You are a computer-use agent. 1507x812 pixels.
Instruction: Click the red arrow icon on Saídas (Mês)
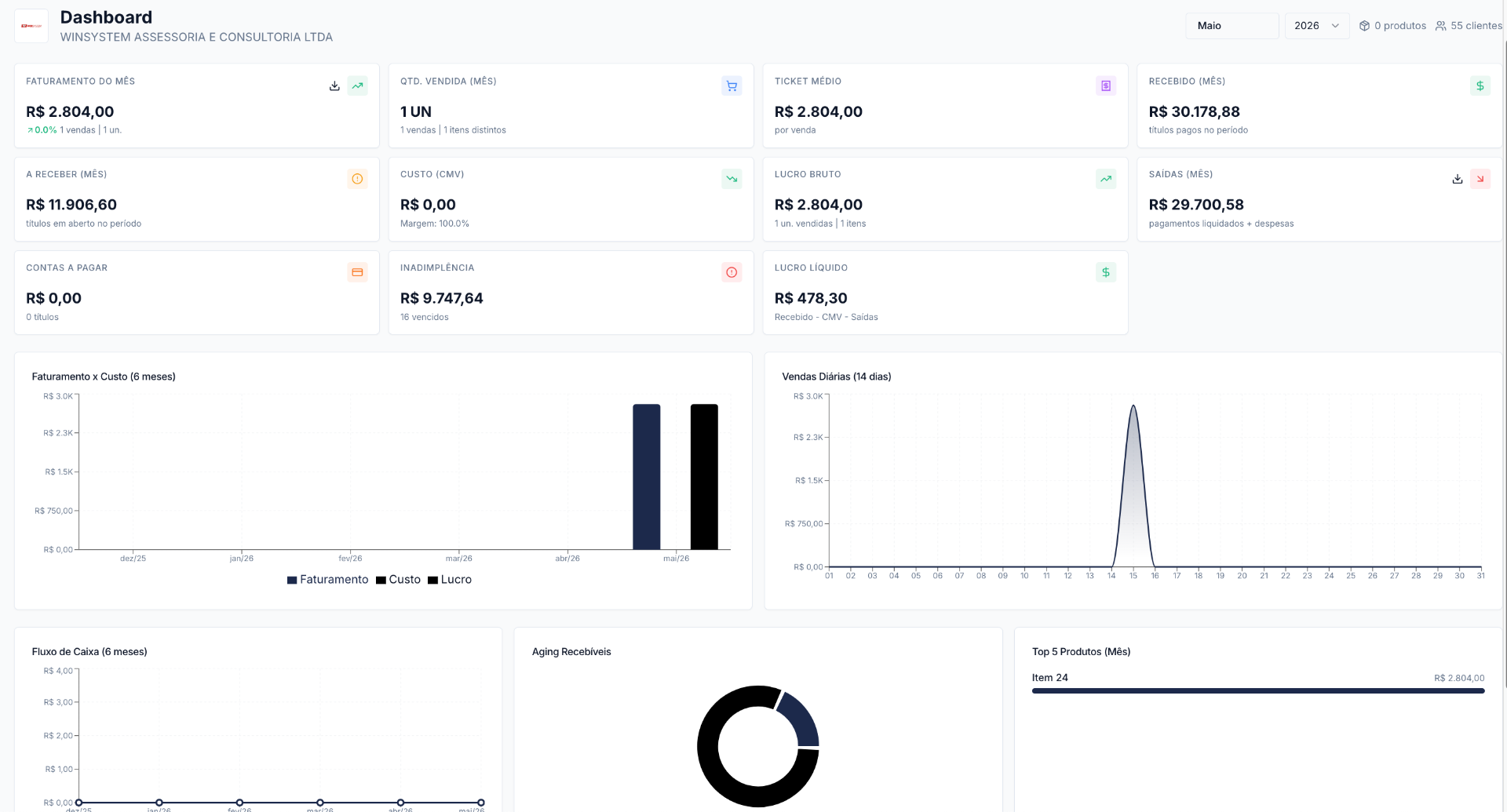point(1480,179)
